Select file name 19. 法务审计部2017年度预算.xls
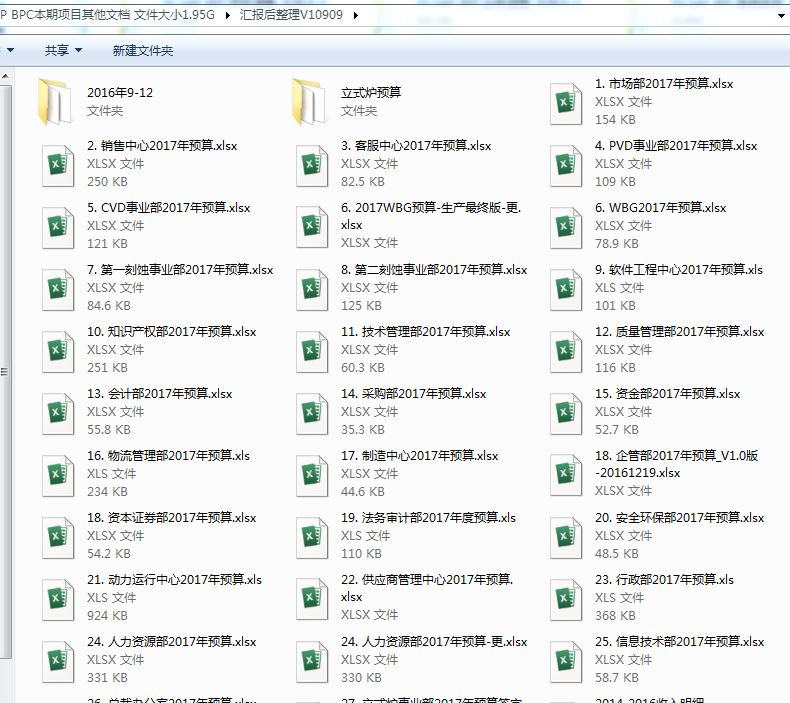Image resolution: width=790 pixels, height=703 pixels. tap(428, 518)
